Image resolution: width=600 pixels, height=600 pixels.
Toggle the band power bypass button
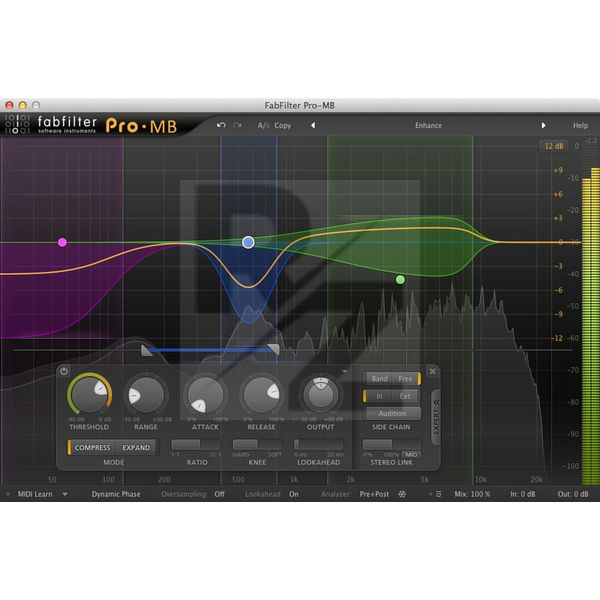[x=64, y=371]
